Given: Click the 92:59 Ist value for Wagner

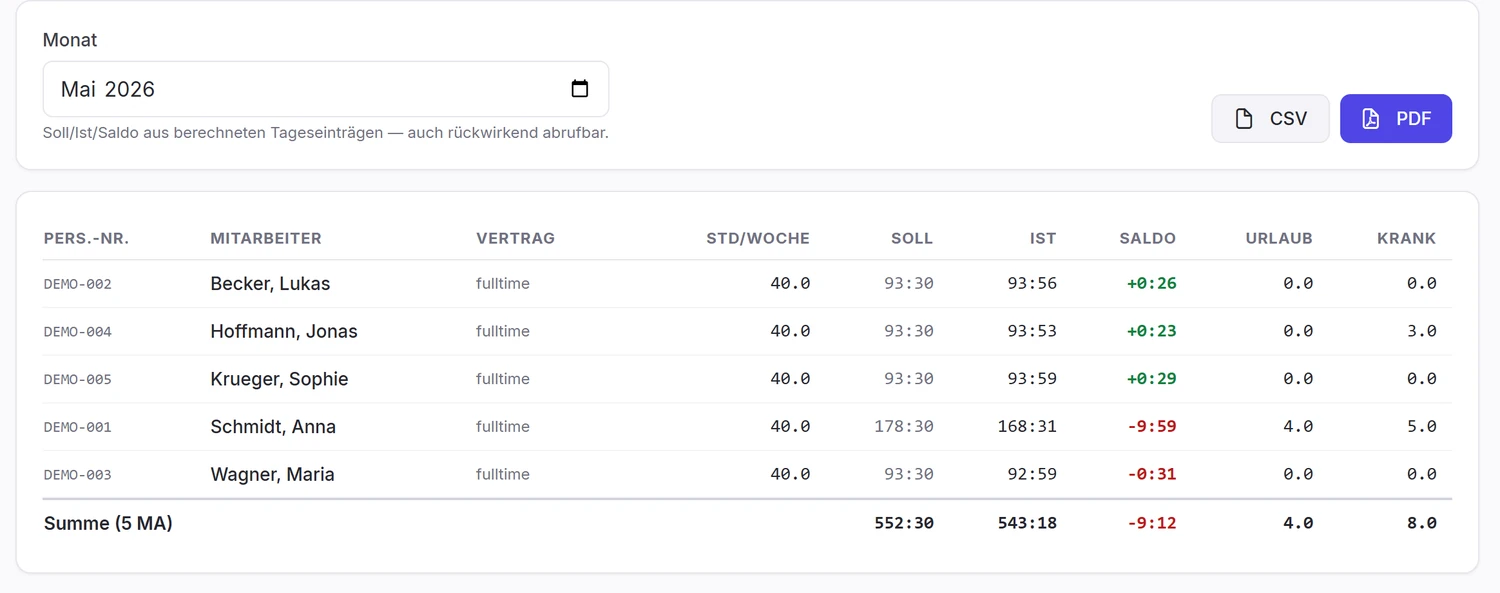Looking at the screenshot, I should [x=1032, y=475].
